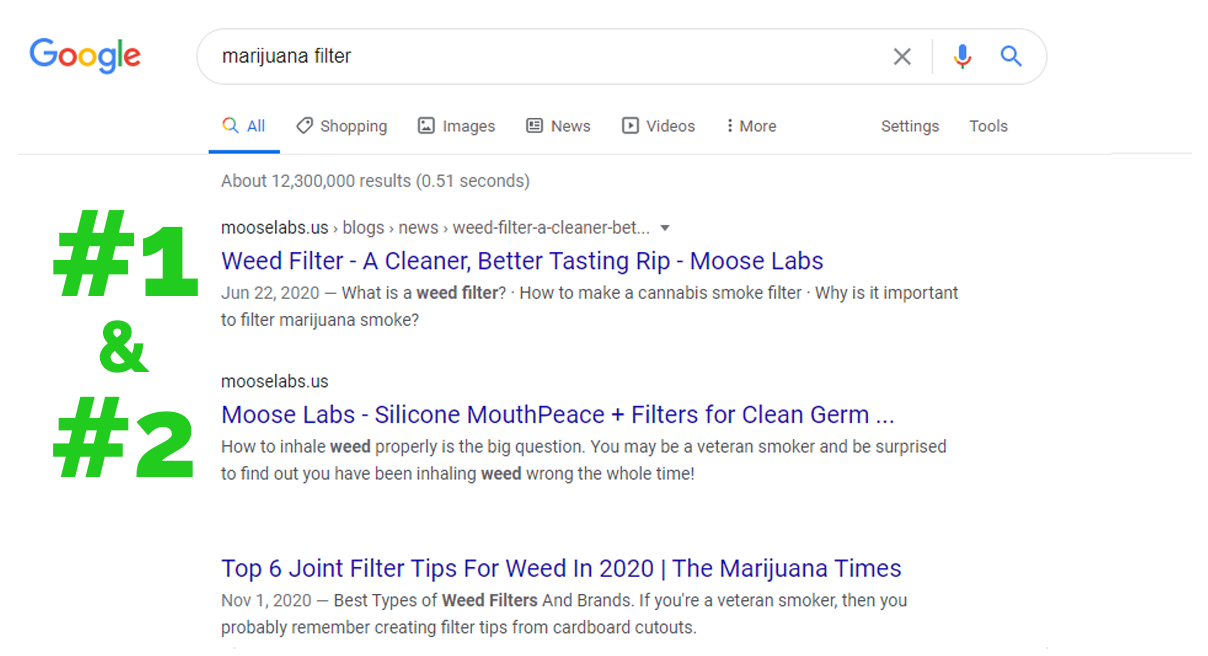This screenshot has height=656, width=1208.
Task: Start voice search with microphone icon
Action: click(x=962, y=57)
